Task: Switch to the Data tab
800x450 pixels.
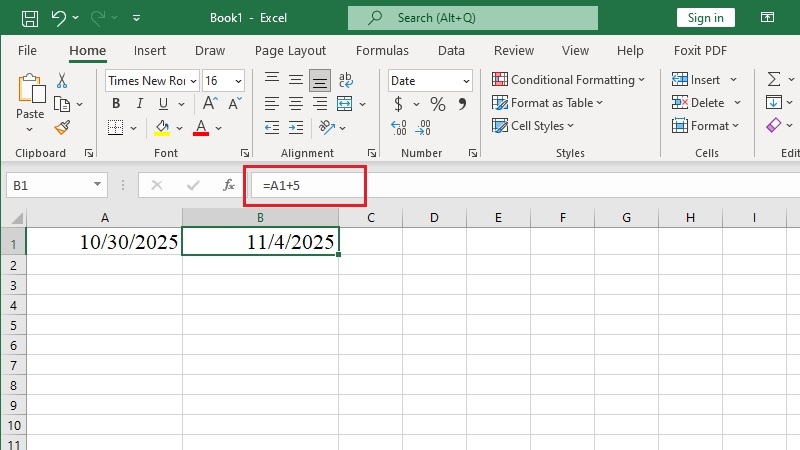Action: [x=451, y=51]
